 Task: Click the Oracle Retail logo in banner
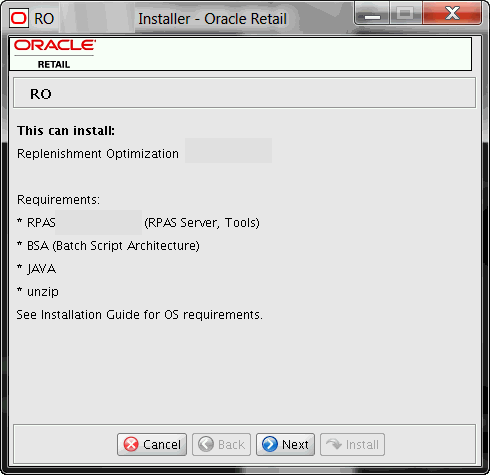pyautogui.click(x=55, y=54)
